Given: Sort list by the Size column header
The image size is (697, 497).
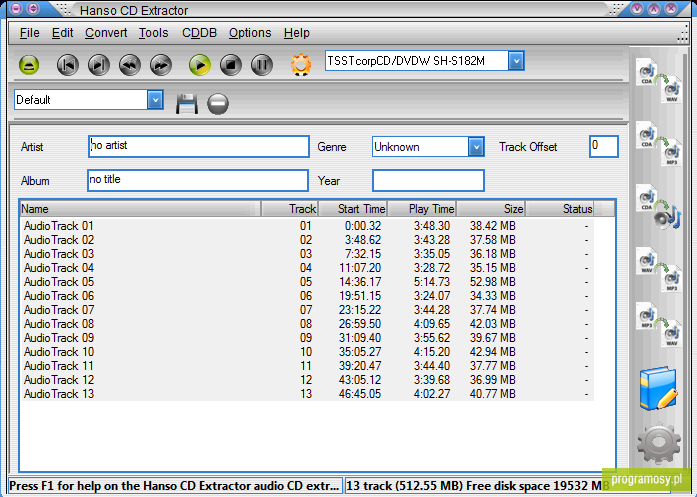Looking at the screenshot, I should pos(491,208).
